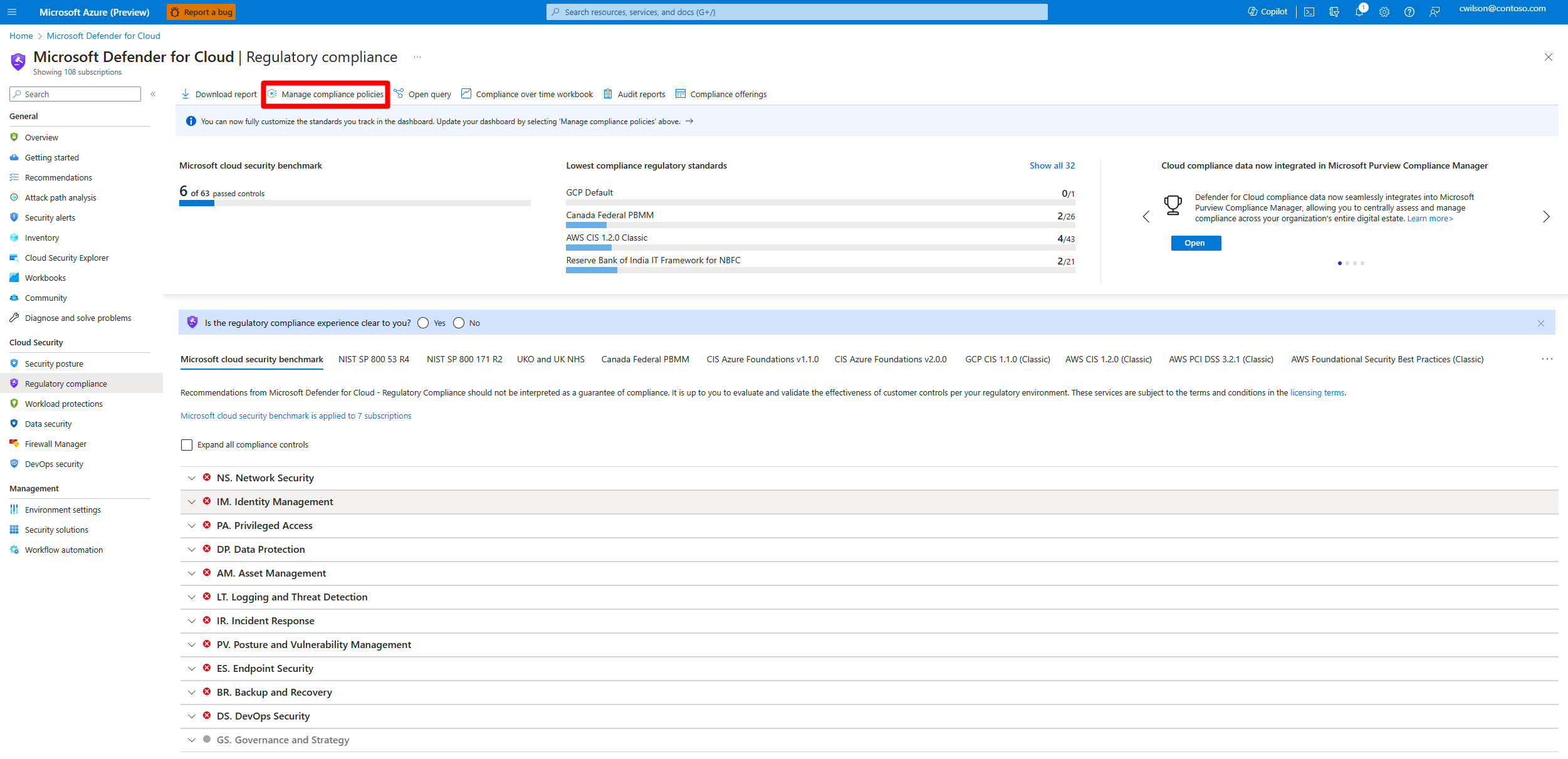Open the Cloud Shell icon in header
This screenshot has width=1568, height=759.
1309,12
